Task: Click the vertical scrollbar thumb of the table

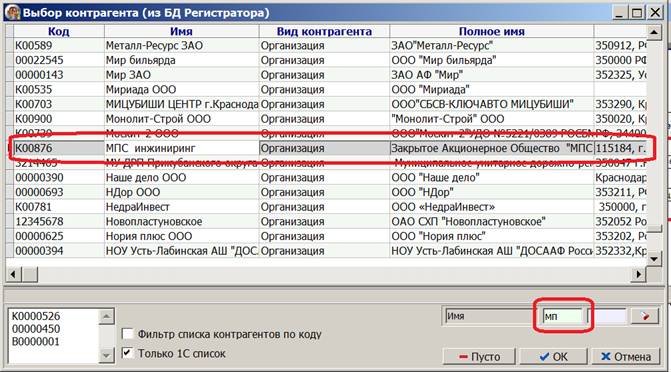Action: click(x=654, y=228)
